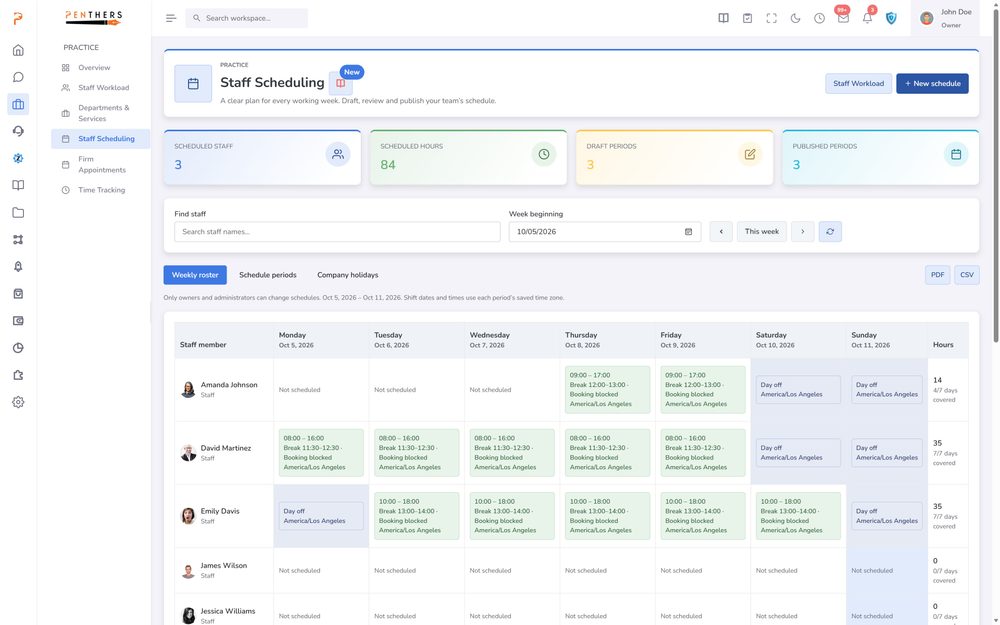Open the pie chart reports icon in left rail
This screenshot has height=625, width=1000.
[18, 348]
